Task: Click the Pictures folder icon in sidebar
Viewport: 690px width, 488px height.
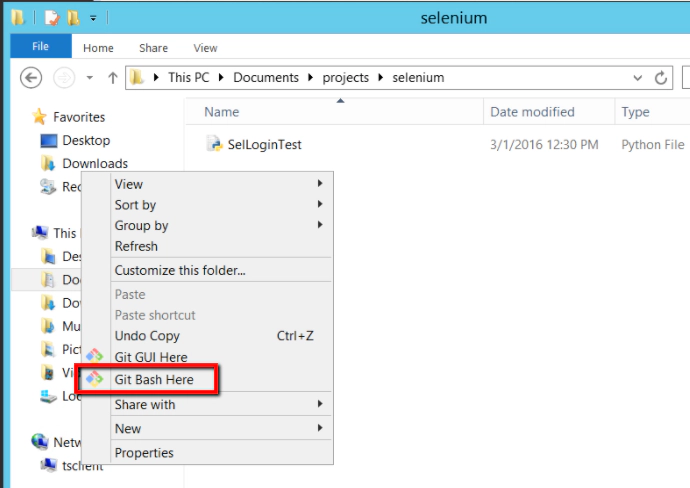Action: [x=48, y=349]
